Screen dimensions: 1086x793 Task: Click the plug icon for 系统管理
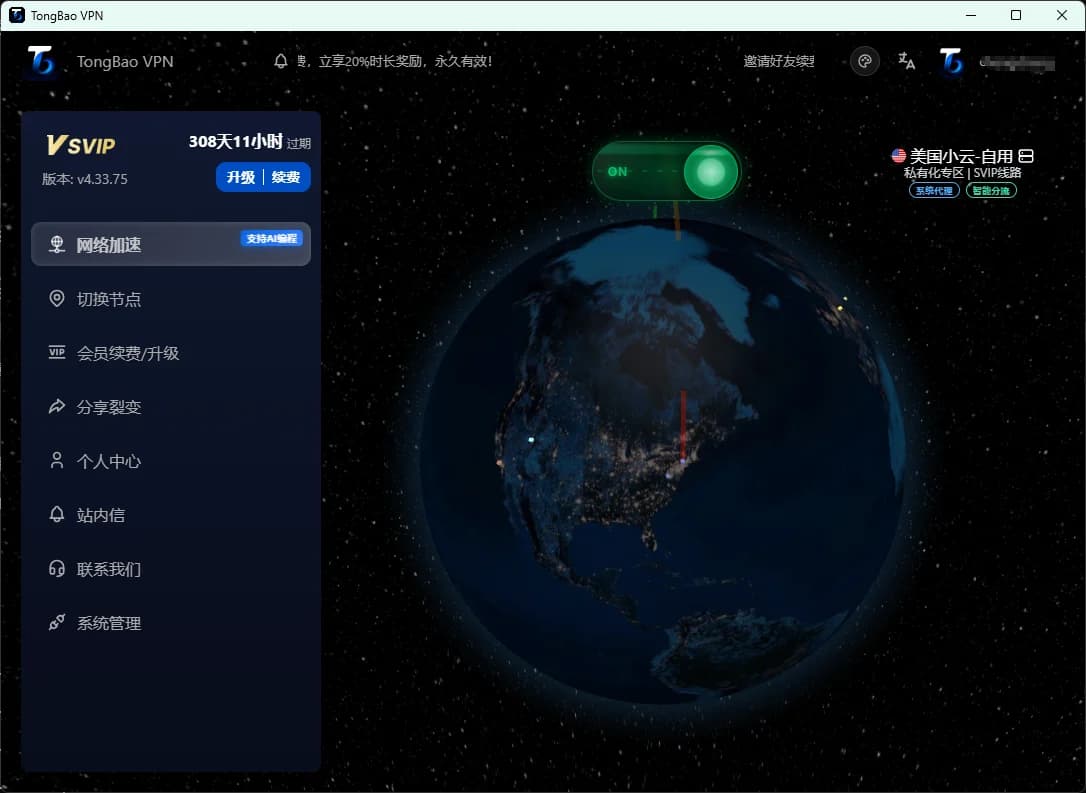pyautogui.click(x=57, y=623)
